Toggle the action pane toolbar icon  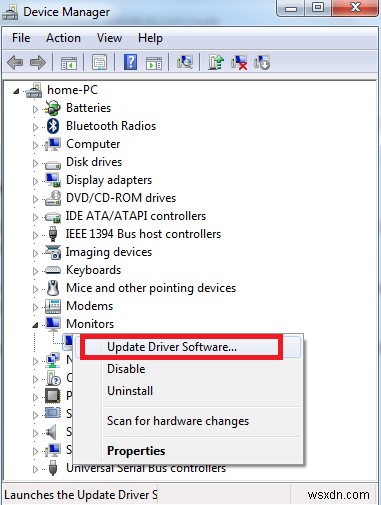(154, 63)
